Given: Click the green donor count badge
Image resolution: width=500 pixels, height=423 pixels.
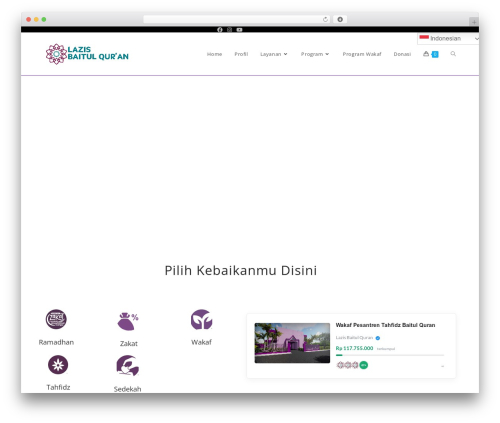Looking at the screenshot, I should [x=364, y=365].
